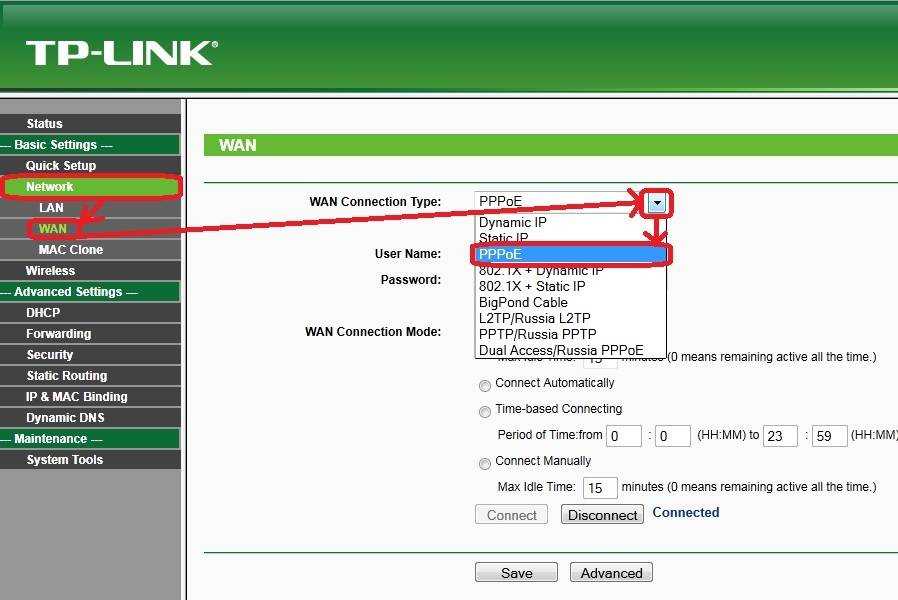Open Advanced WAN settings button

click(611, 573)
